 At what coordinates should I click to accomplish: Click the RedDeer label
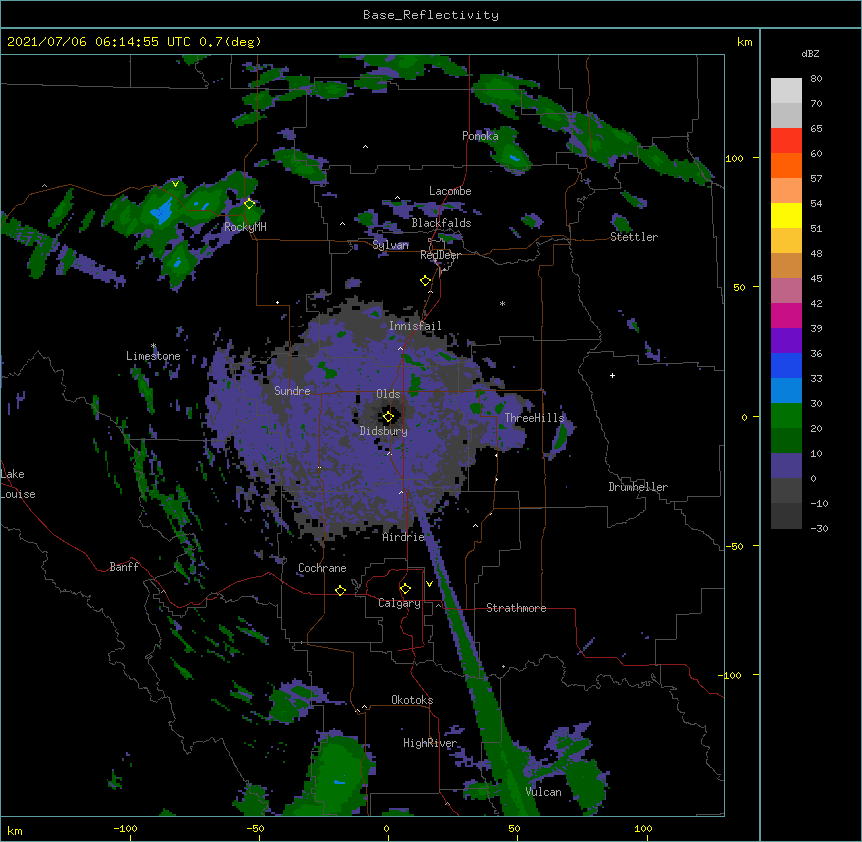(440, 255)
